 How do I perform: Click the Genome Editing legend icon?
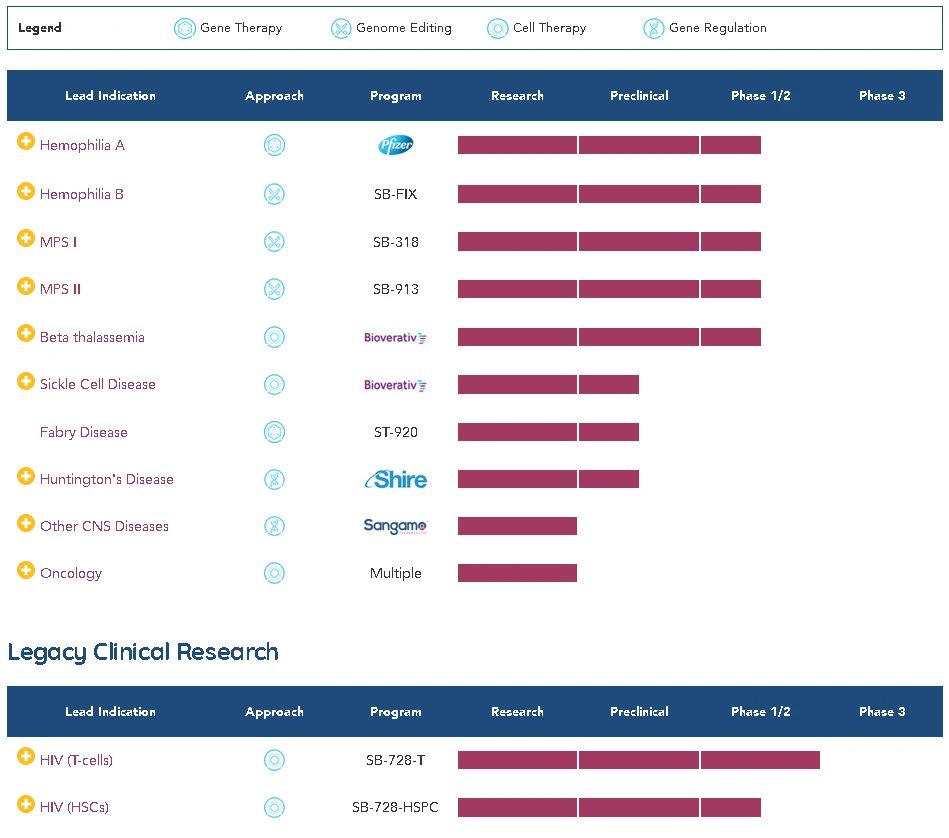341,29
